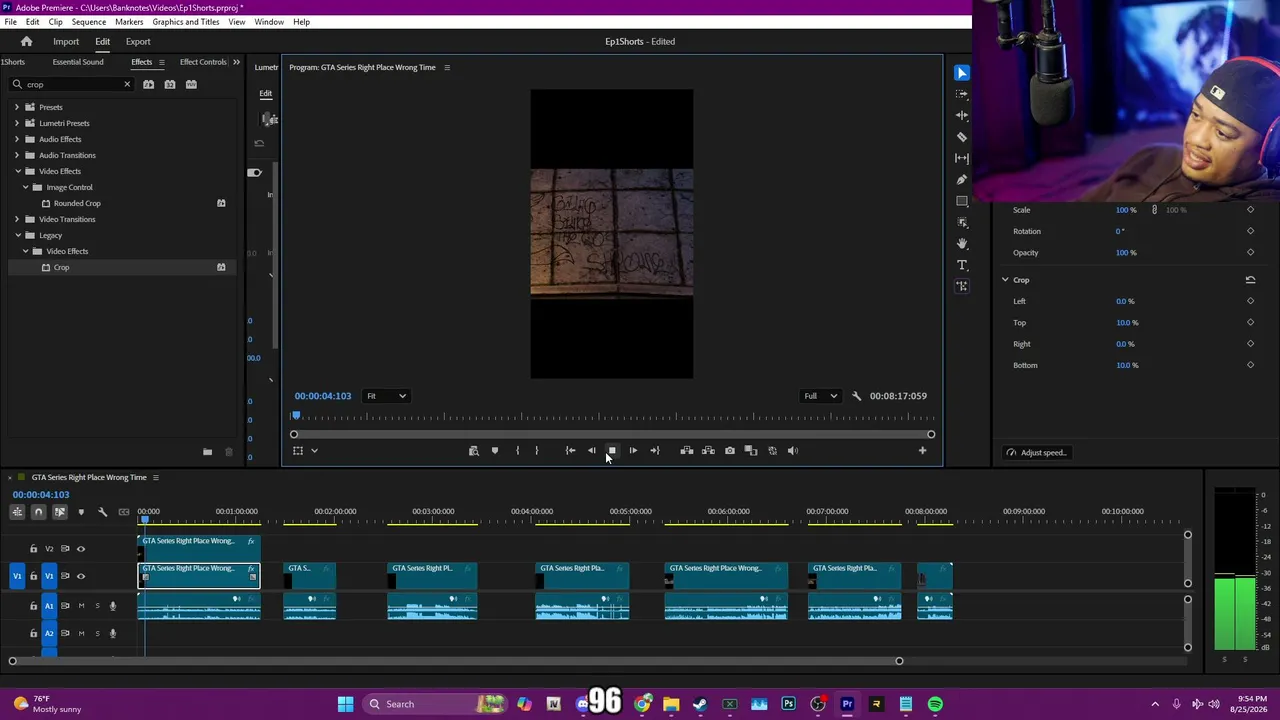Open the Graphics and Titles menu
This screenshot has width=1280, height=720.
186,22
